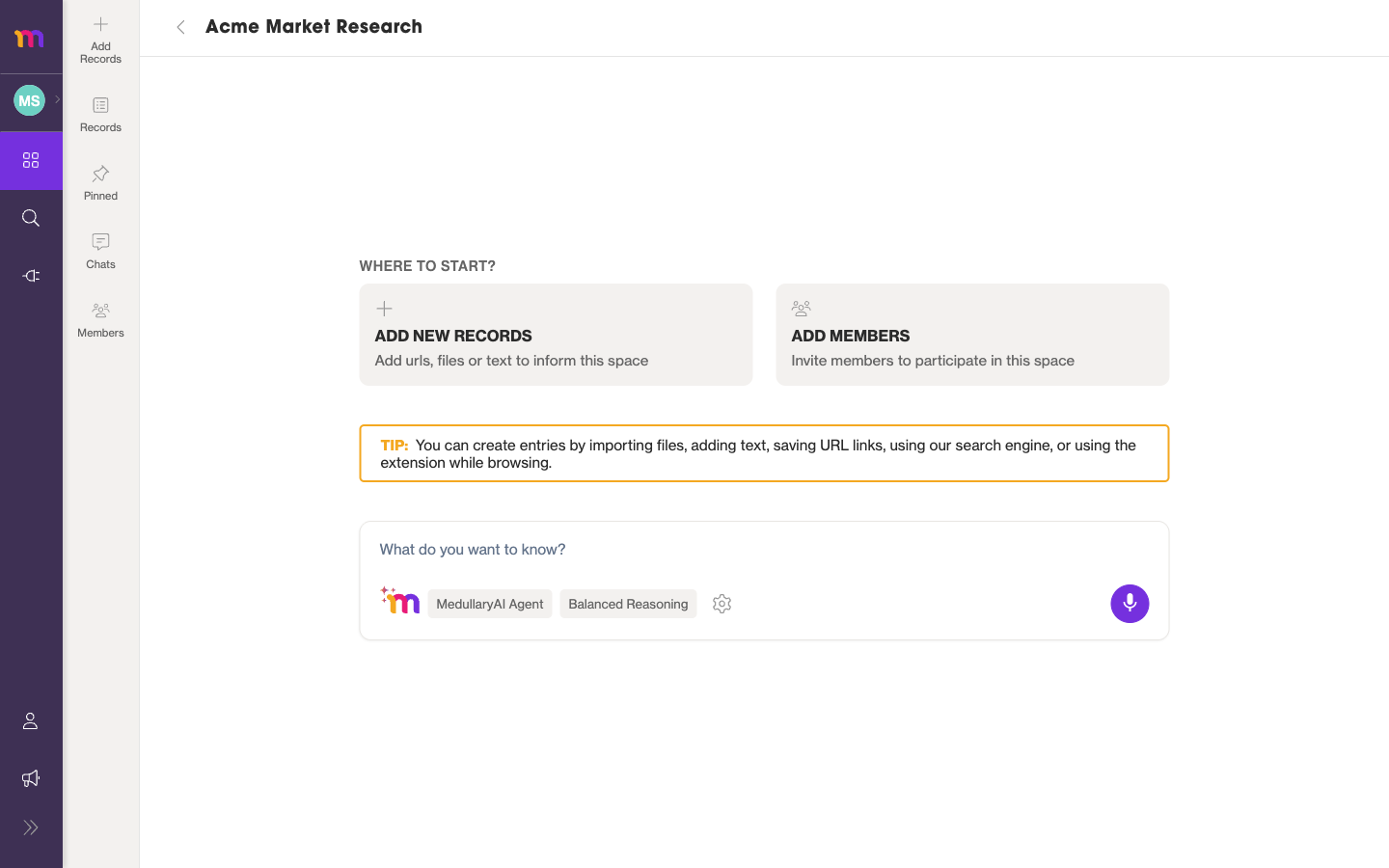Open Add Records in the space menu
Viewport: 1389px width, 868px height.
[100, 41]
